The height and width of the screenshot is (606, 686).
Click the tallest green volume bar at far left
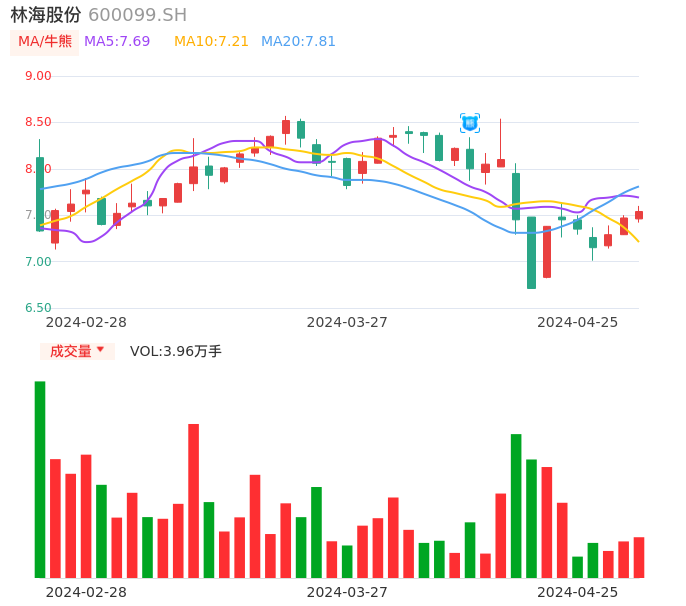(40, 479)
